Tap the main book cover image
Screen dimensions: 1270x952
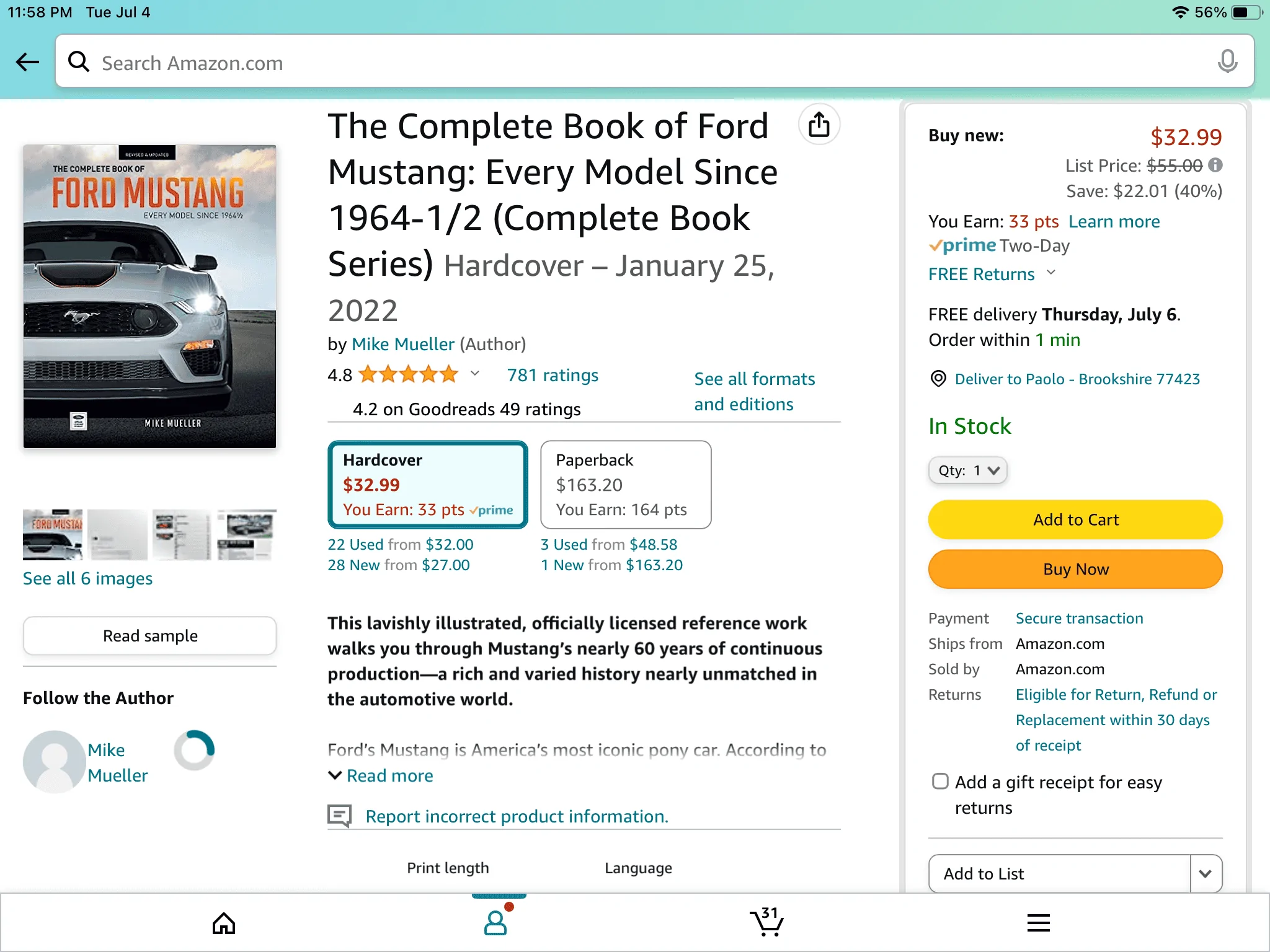[x=149, y=296]
